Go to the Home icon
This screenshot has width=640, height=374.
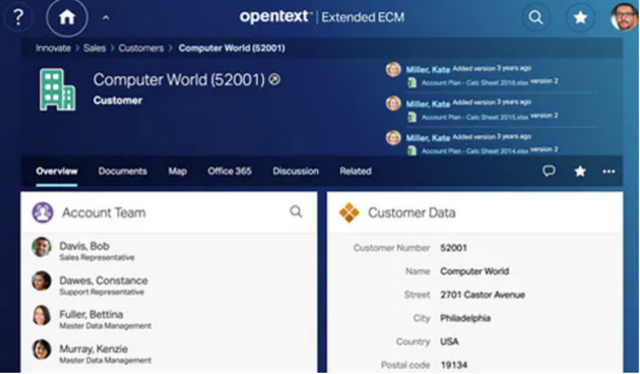tap(67, 18)
